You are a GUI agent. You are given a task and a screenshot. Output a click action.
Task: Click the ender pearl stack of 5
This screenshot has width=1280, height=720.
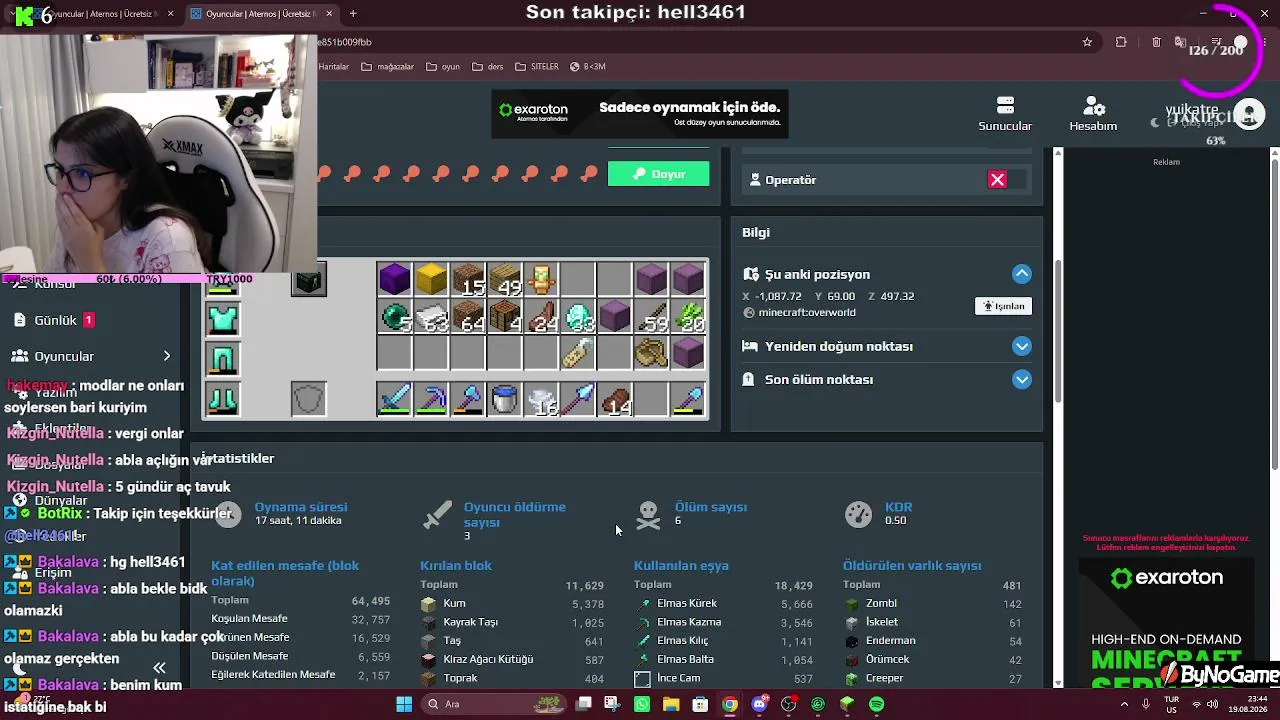395,317
